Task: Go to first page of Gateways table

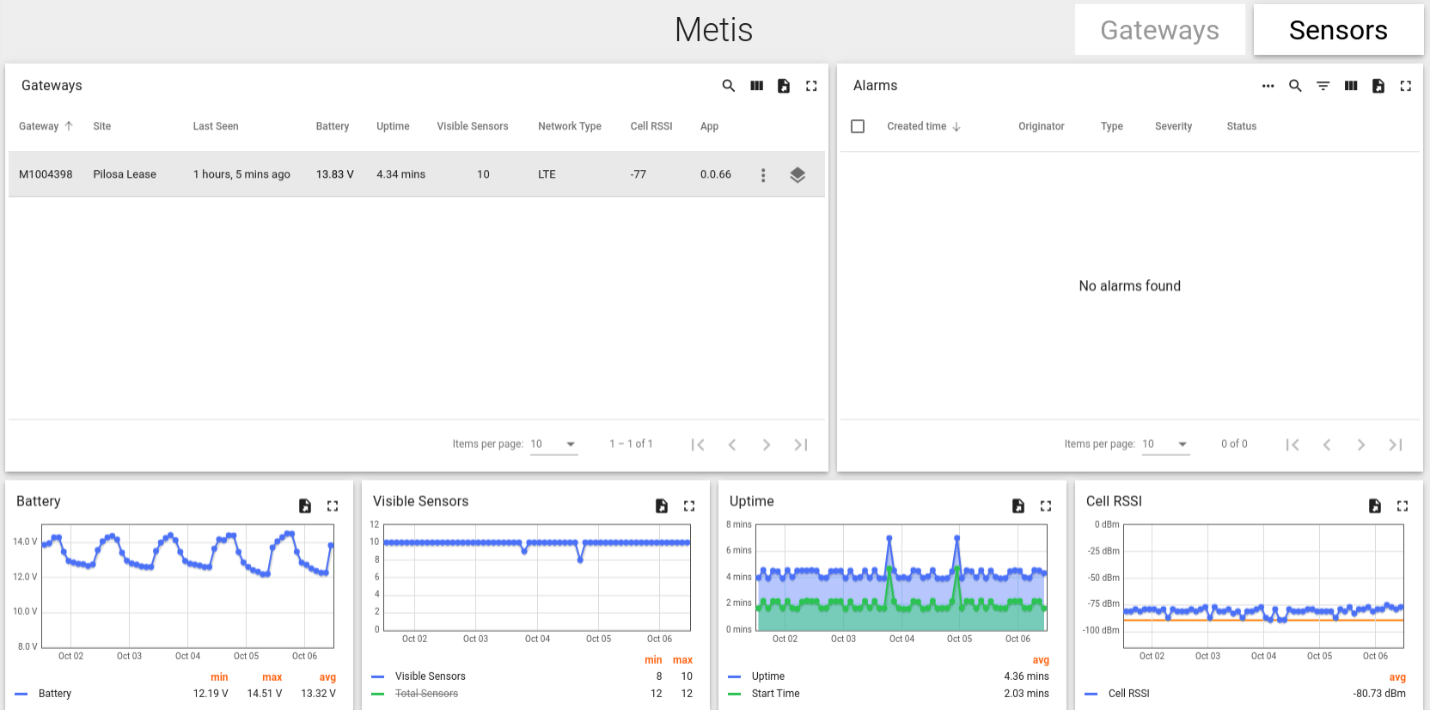Action: pyautogui.click(x=698, y=445)
